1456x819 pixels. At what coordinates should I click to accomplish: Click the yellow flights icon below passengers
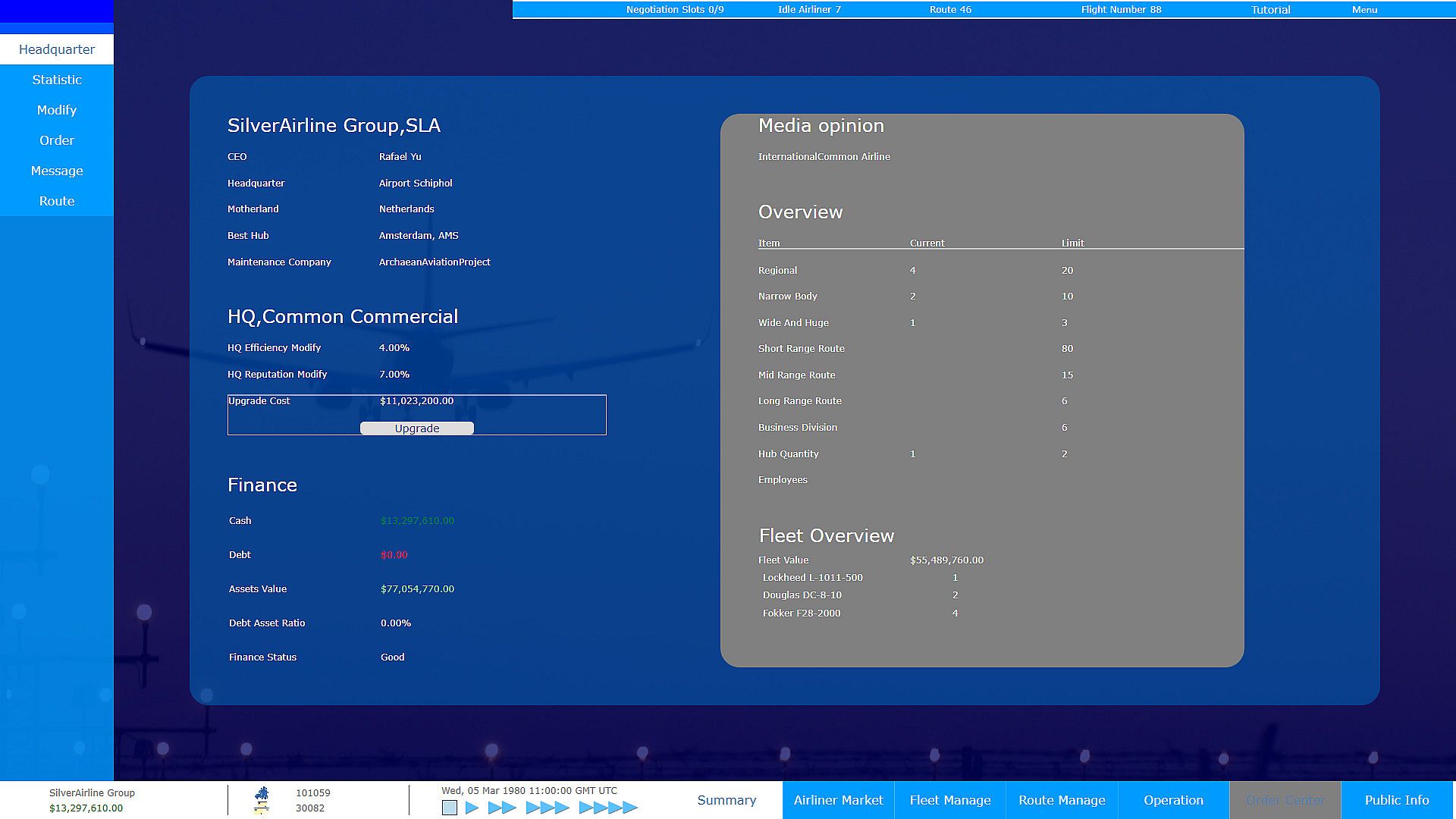coord(262,809)
